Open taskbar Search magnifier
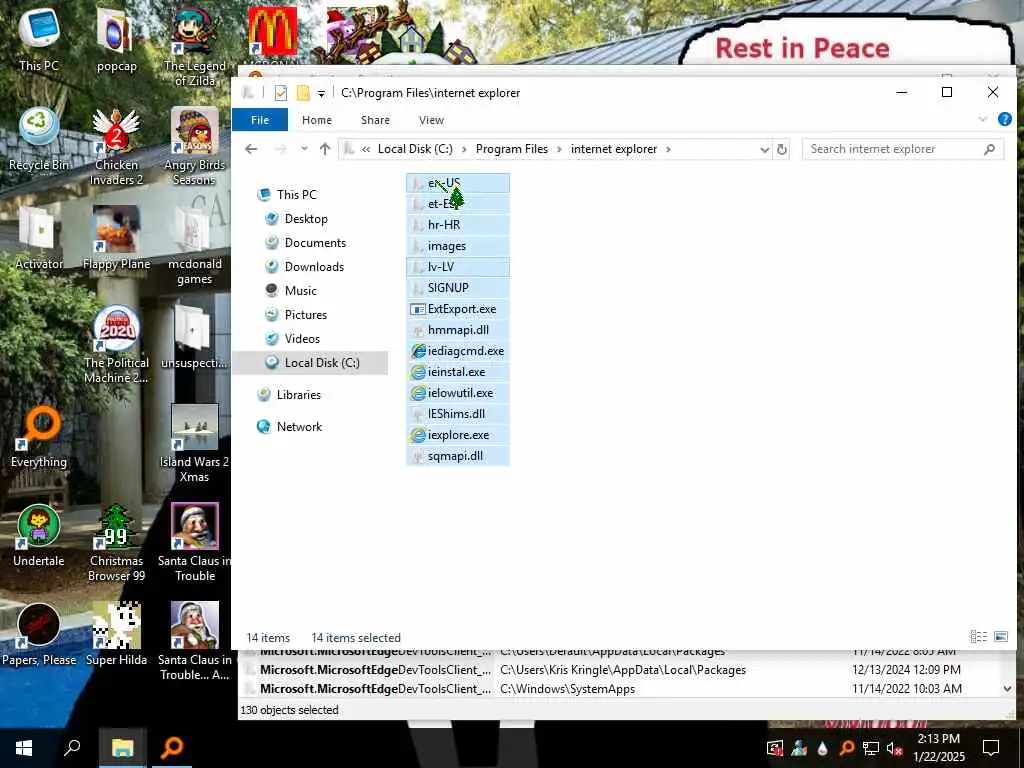Image resolution: width=1024 pixels, height=768 pixels. pos(72,748)
